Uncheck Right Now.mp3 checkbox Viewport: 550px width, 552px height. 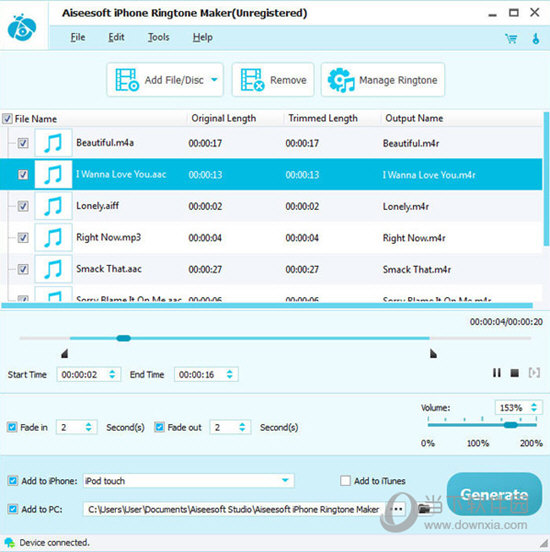23,238
